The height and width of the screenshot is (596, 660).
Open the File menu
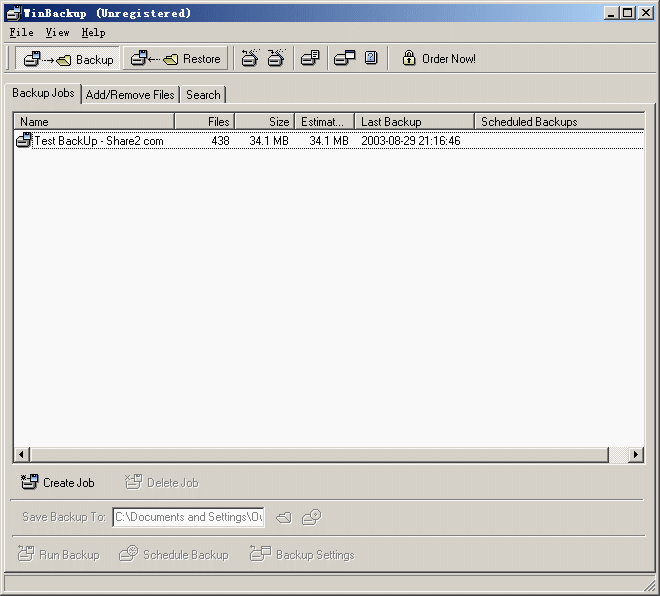(x=21, y=33)
